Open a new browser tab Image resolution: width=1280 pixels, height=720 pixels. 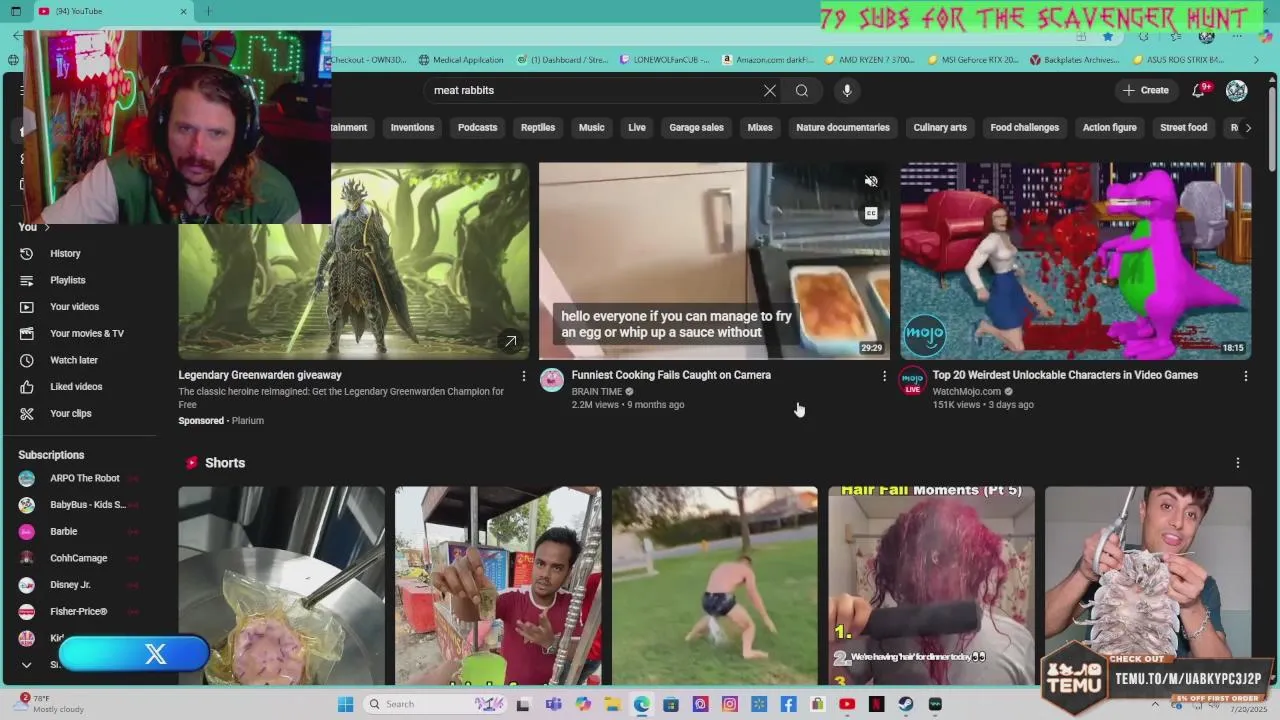[208, 11]
